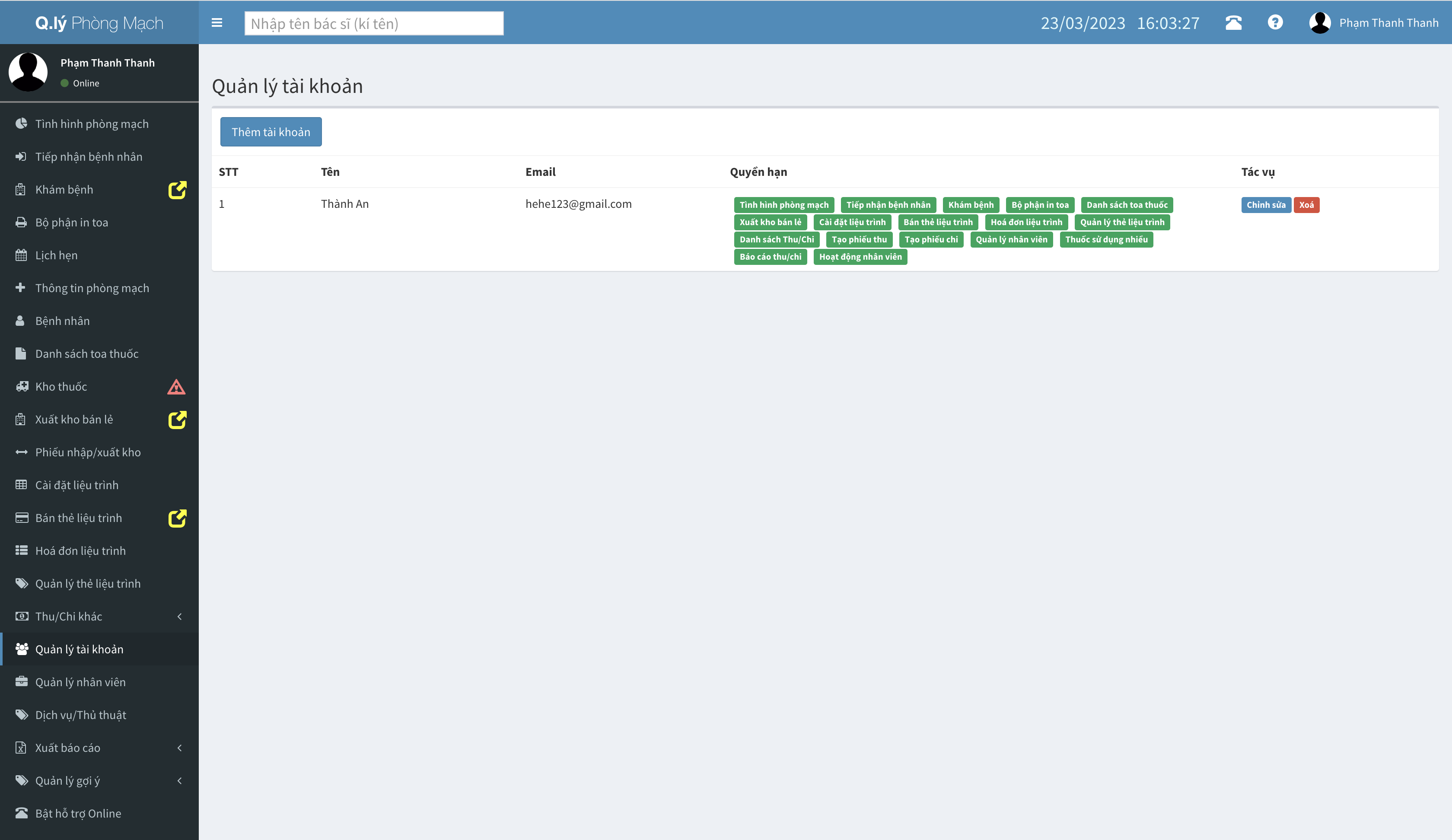Click the Tạo phiếu thu permission badge

859,240
